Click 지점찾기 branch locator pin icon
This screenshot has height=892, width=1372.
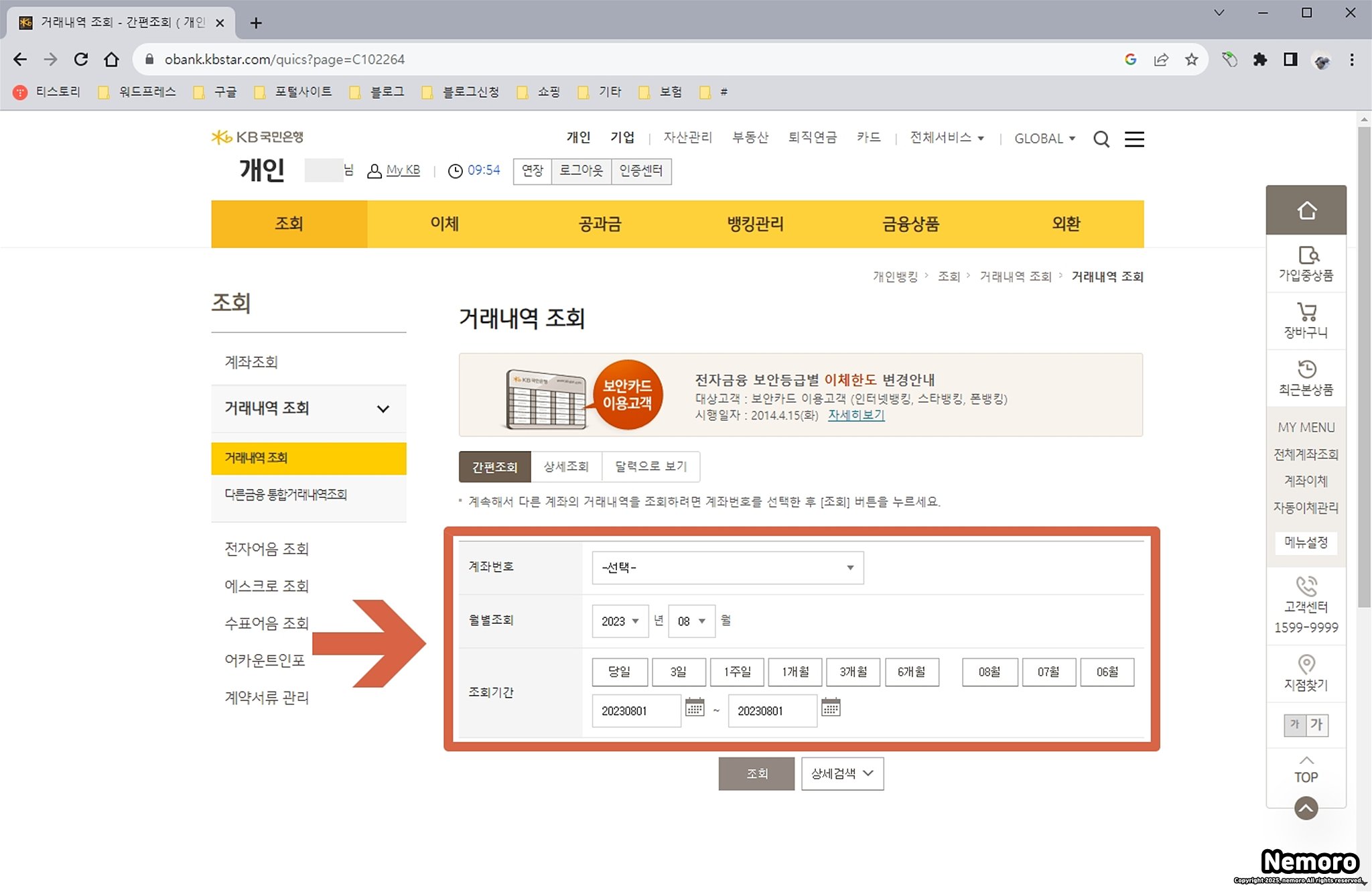(x=1306, y=664)
